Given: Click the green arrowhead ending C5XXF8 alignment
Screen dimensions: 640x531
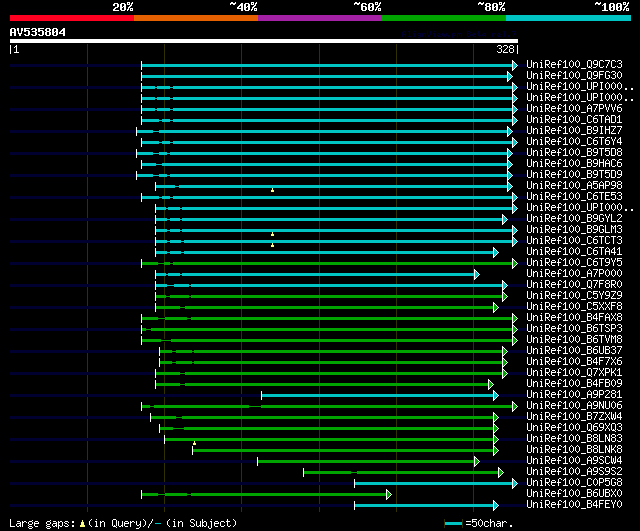Looking at the screenshot, I should 496,308.
